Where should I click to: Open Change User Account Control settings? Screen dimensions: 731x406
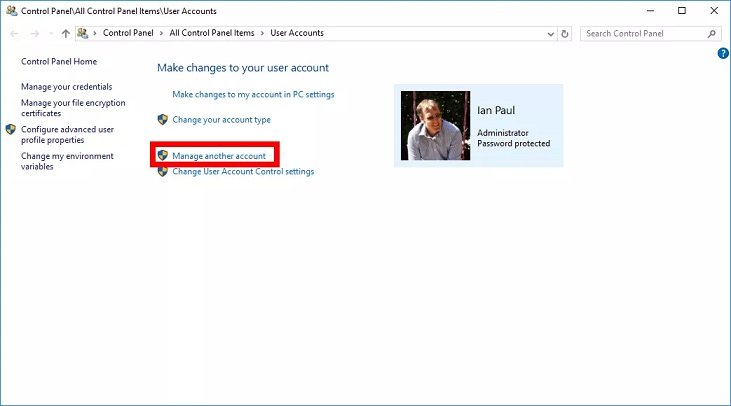click(x=243, y=172)
